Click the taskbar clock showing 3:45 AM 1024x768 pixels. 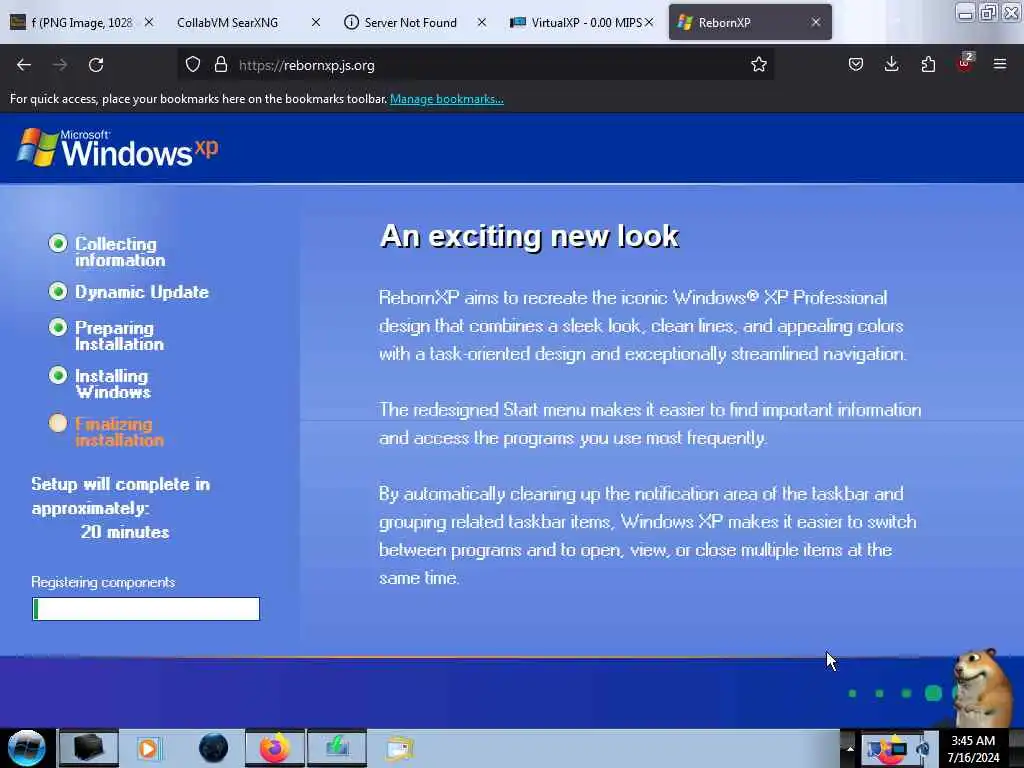pos(973,749)
